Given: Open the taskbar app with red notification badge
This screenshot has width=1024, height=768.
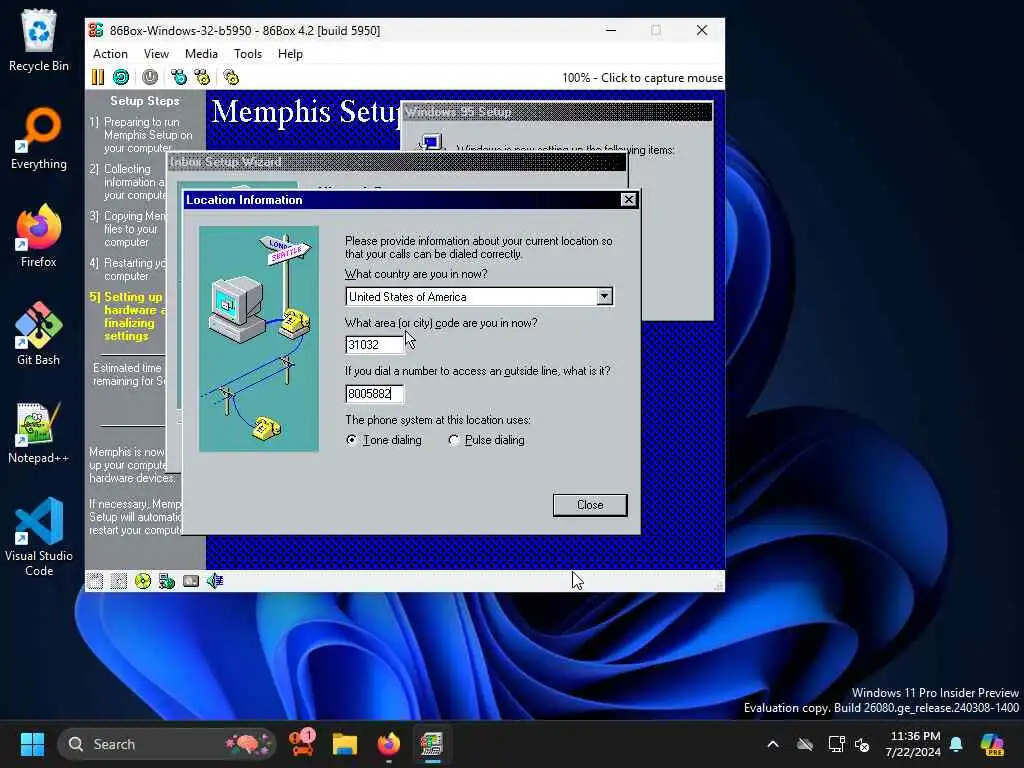Looking at the screenshot, I should pyautogui.click(x=302, y=744).
